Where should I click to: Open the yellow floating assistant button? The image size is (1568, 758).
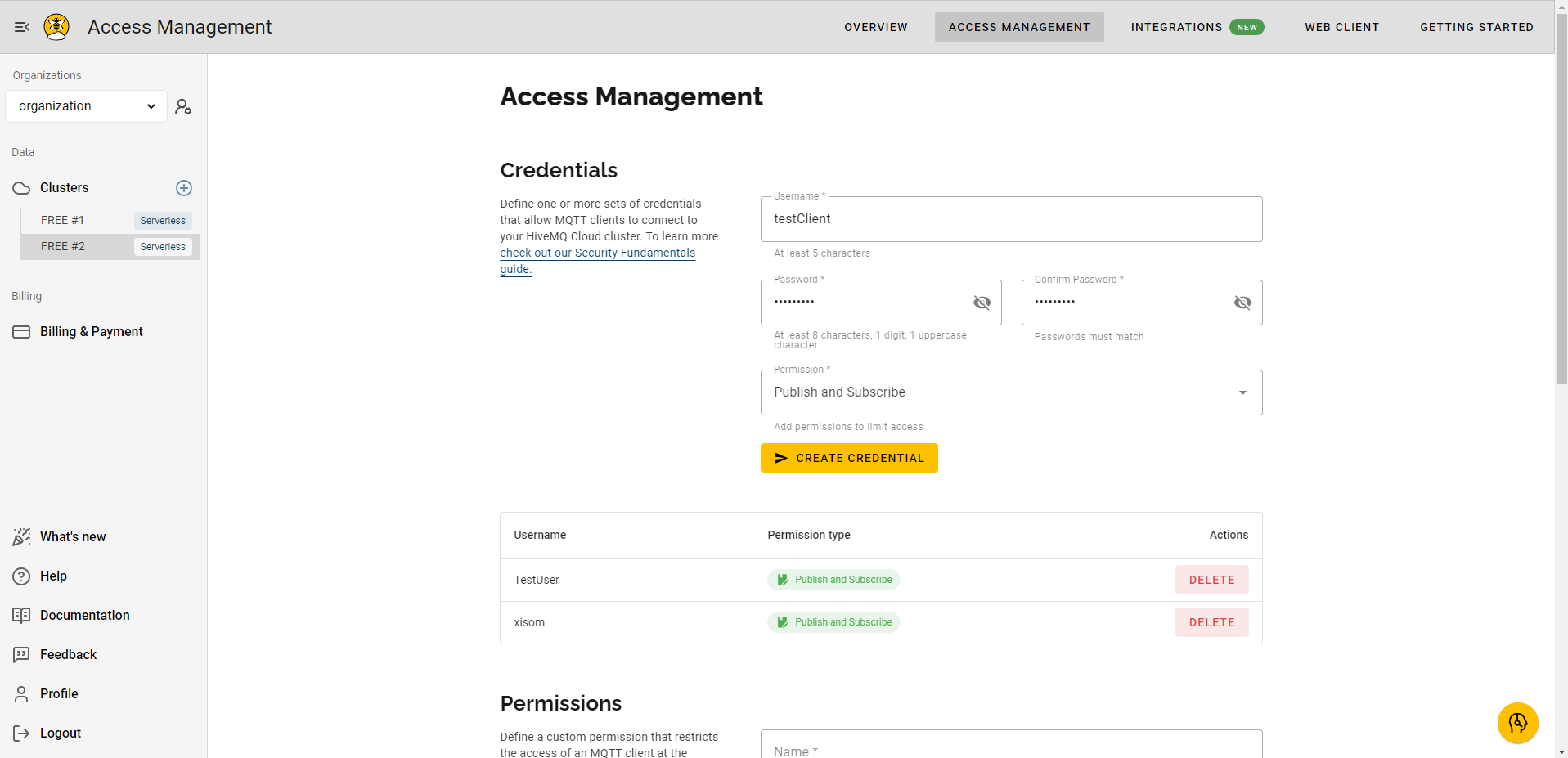1518,724
